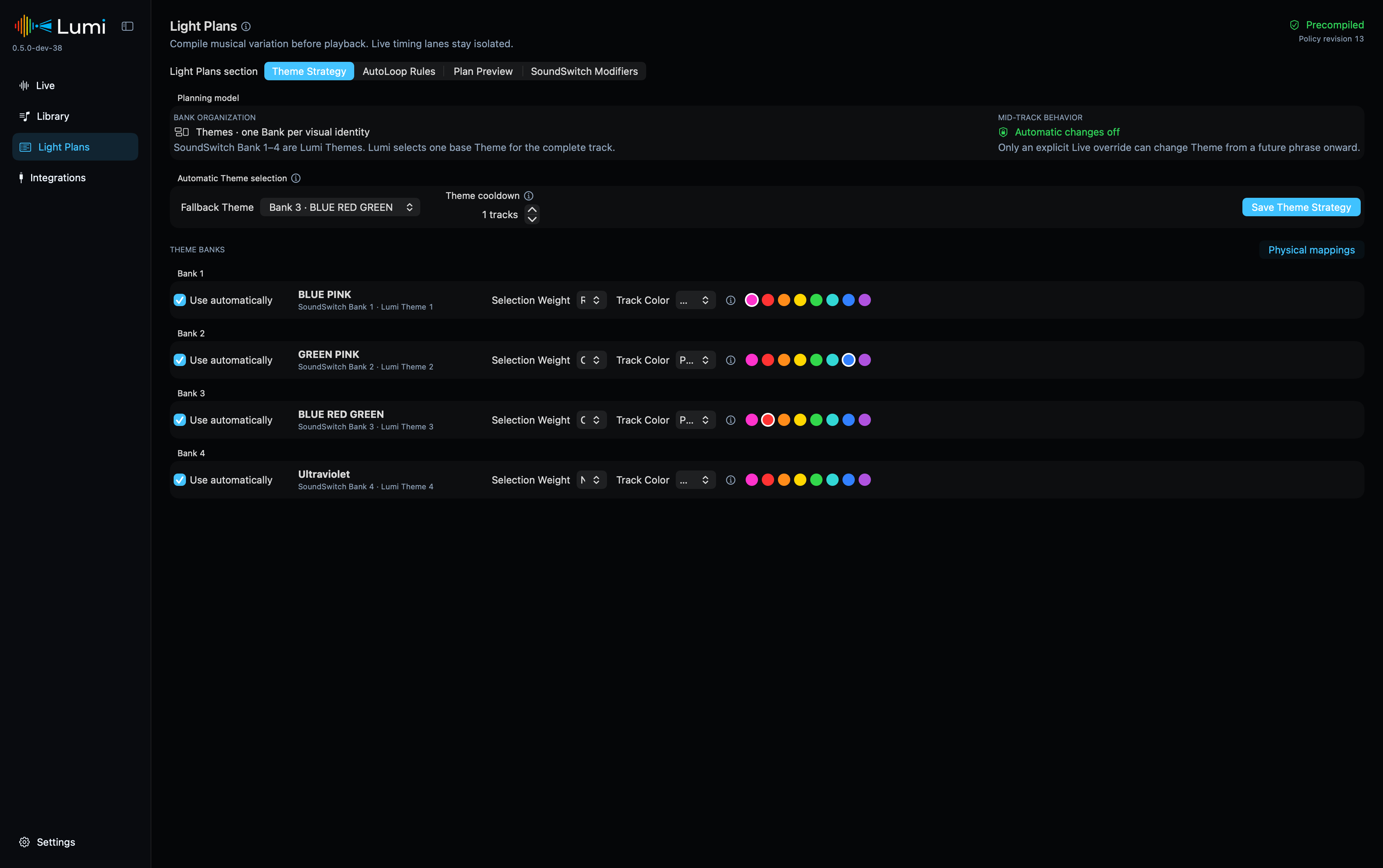Pick the red swatch for BLUE RED GREEN
Image resolution: width=1383 pixels, height=868 pixels.
768,420
